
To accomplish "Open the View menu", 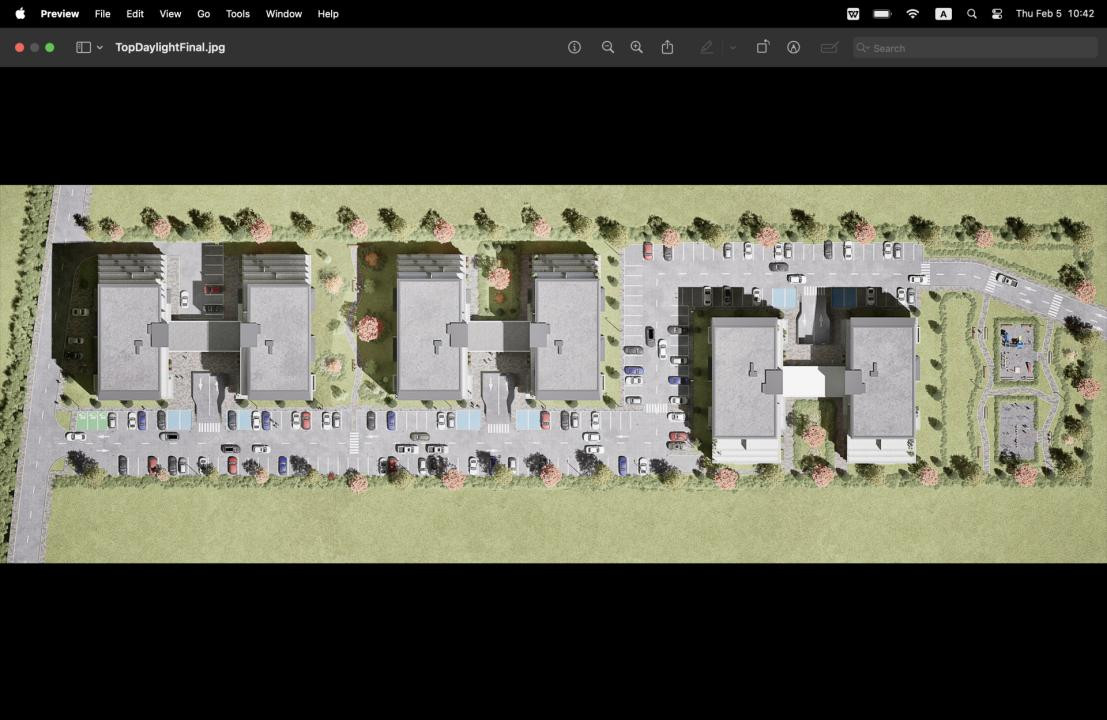I will coord(170,14).
